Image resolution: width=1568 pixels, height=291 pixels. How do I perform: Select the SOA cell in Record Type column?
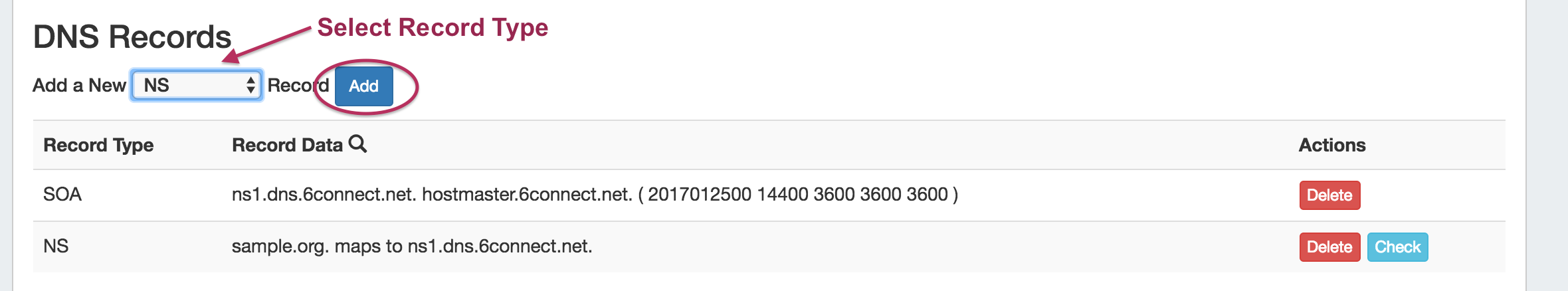(x=62, y=194)
